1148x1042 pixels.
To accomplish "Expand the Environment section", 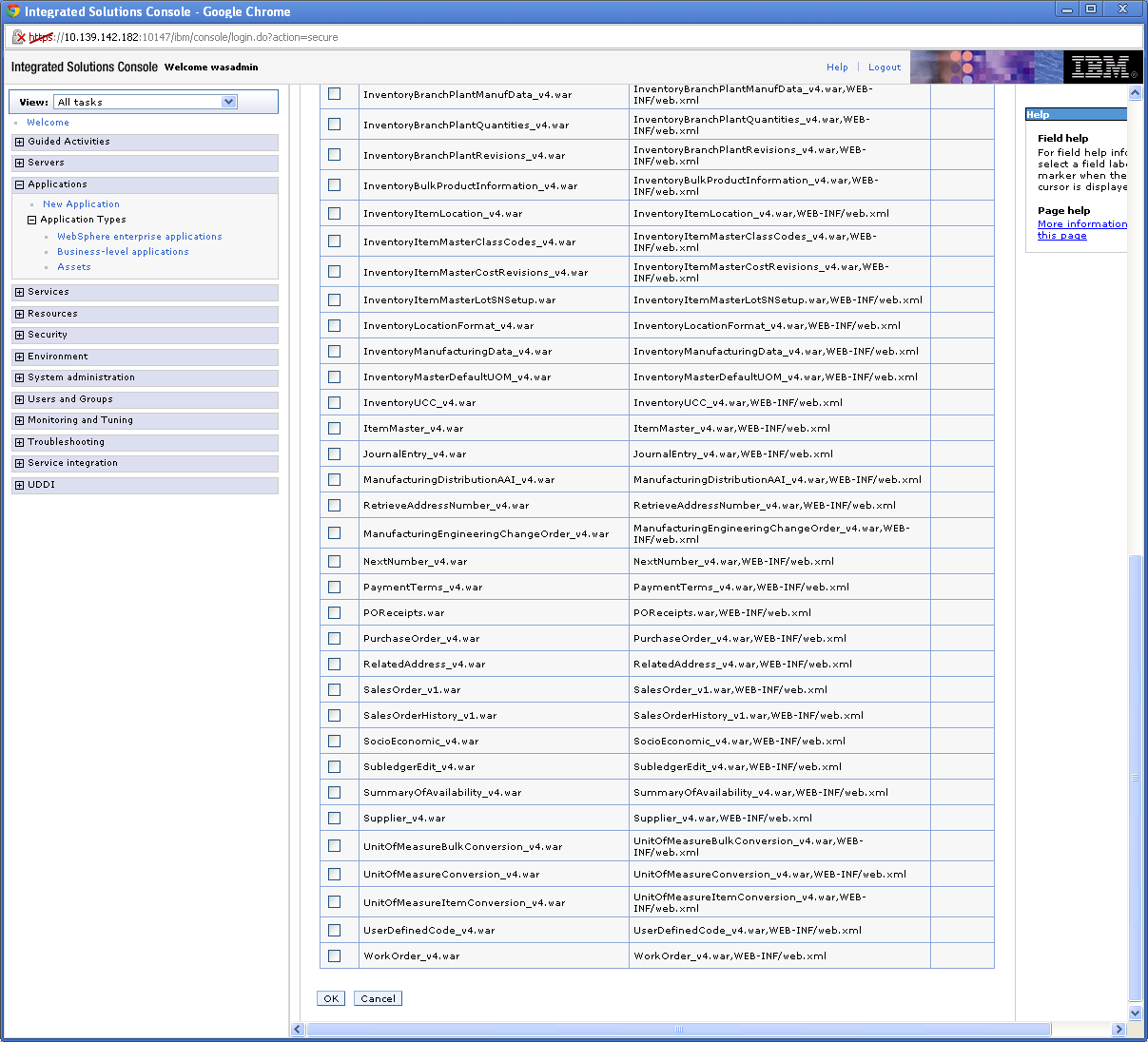I will [19, 357].
